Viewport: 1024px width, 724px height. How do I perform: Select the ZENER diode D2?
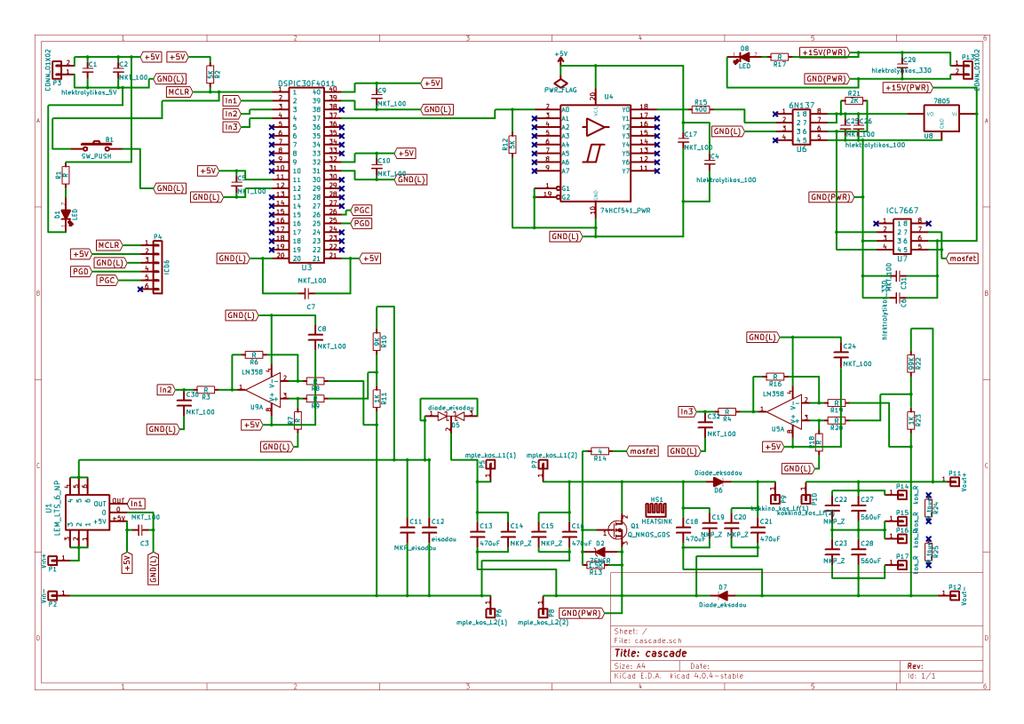click(598, 552)
